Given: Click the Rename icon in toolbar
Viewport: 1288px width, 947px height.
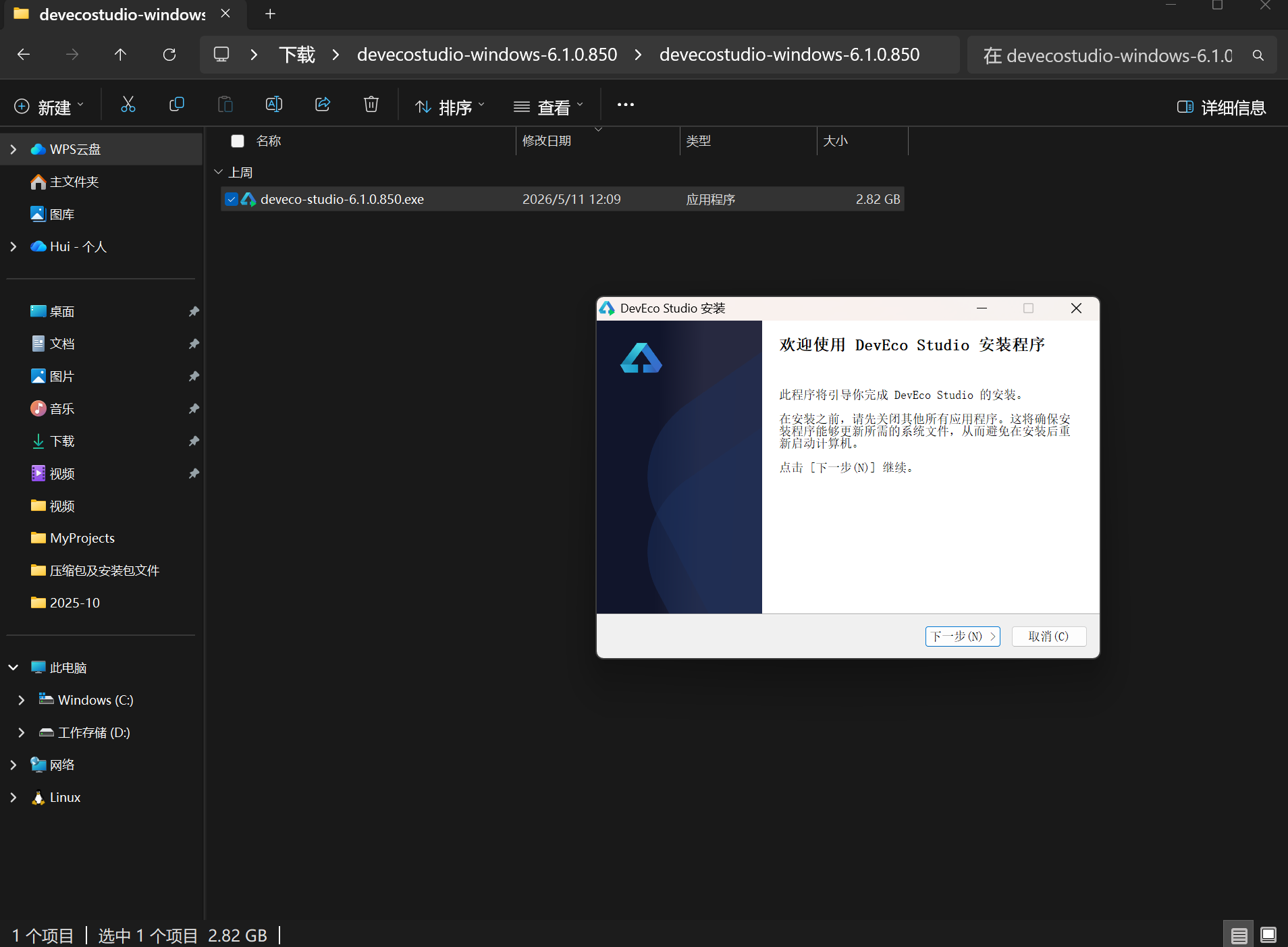Looking at the screenshot, I should coord(273,105).
